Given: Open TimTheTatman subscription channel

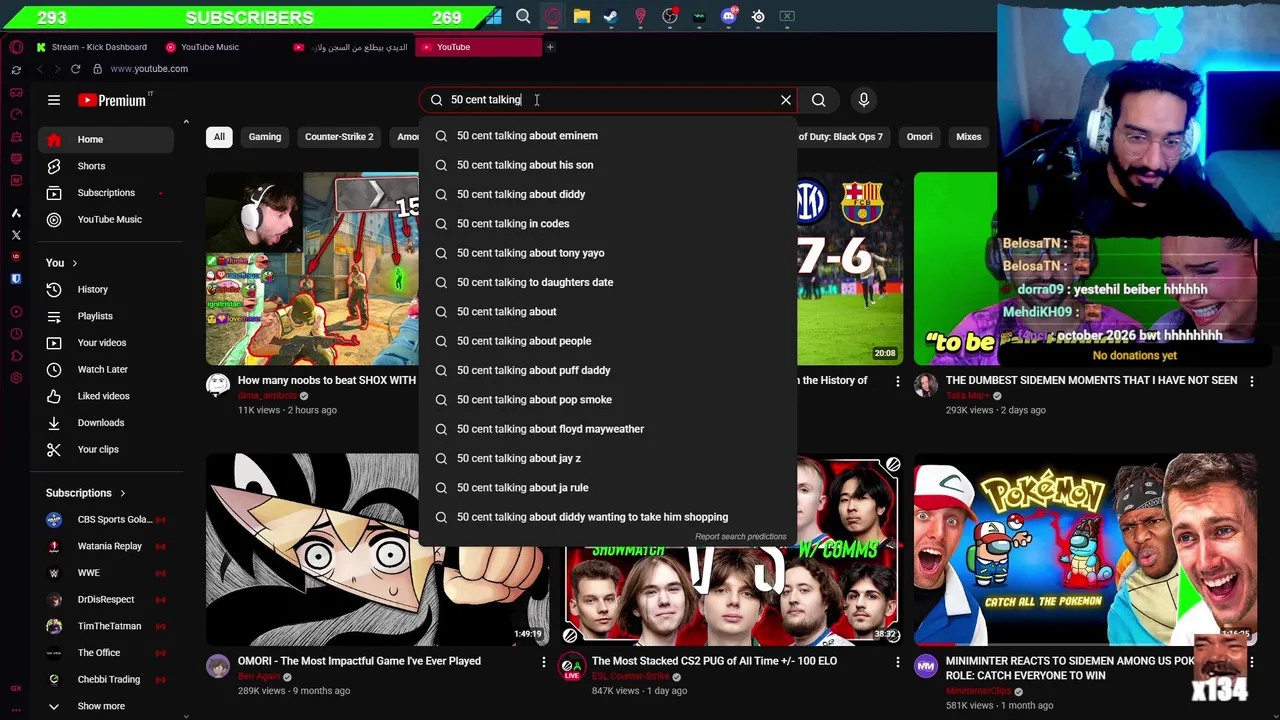Looking at the screenshot, I should click(x=106, y=626).
